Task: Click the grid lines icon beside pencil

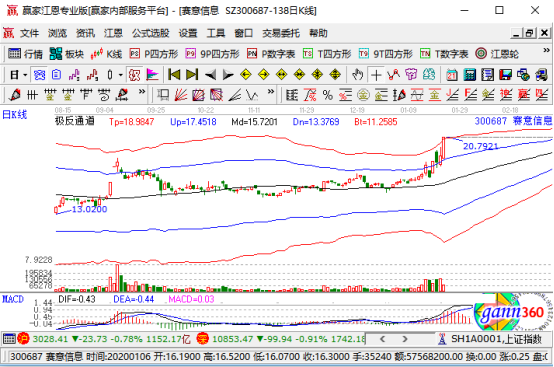Action: coord(33,95)
